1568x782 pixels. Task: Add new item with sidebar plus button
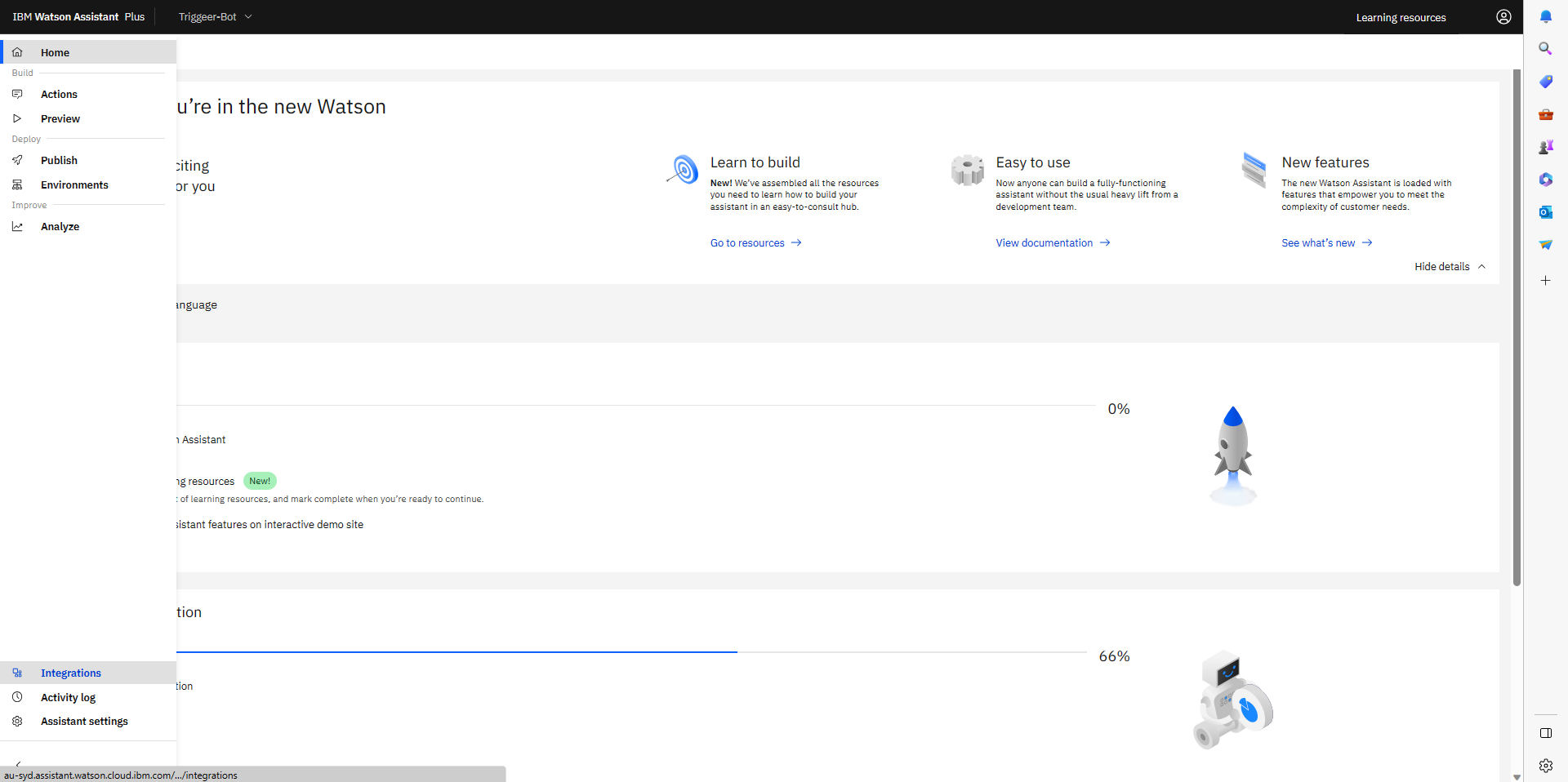(1545, 280)
